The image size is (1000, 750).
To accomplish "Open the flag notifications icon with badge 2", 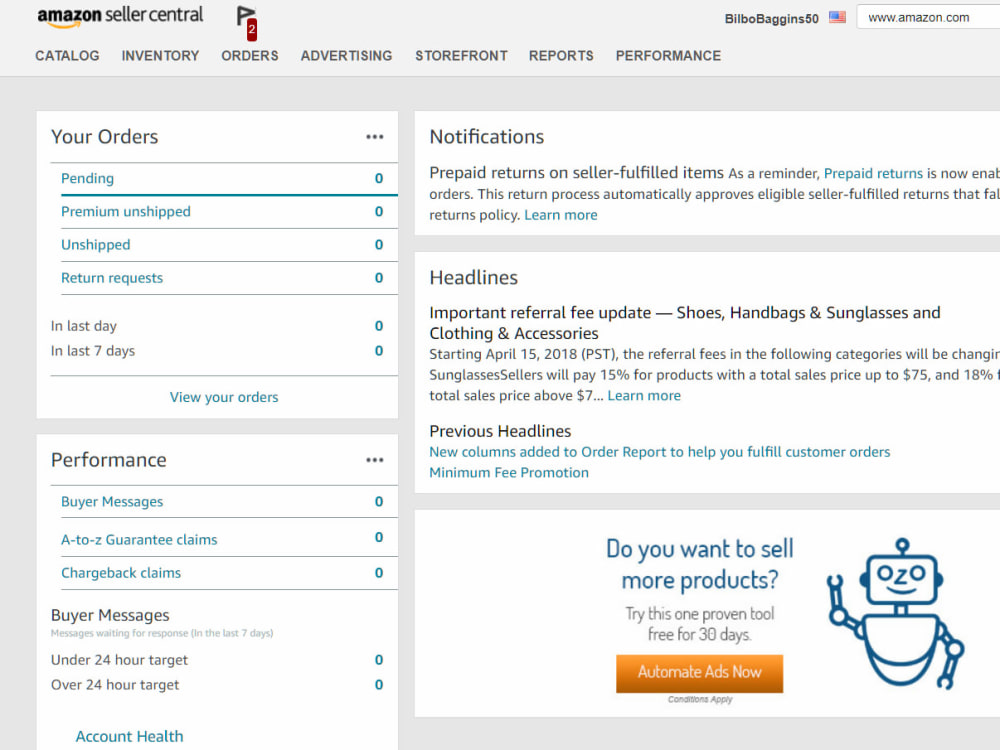I will 247,23.
